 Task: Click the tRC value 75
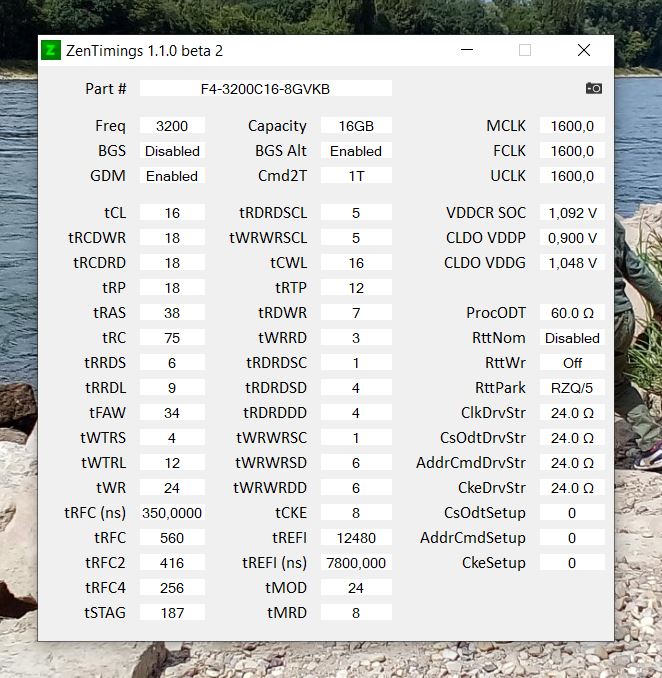click(x=172, y=338)
